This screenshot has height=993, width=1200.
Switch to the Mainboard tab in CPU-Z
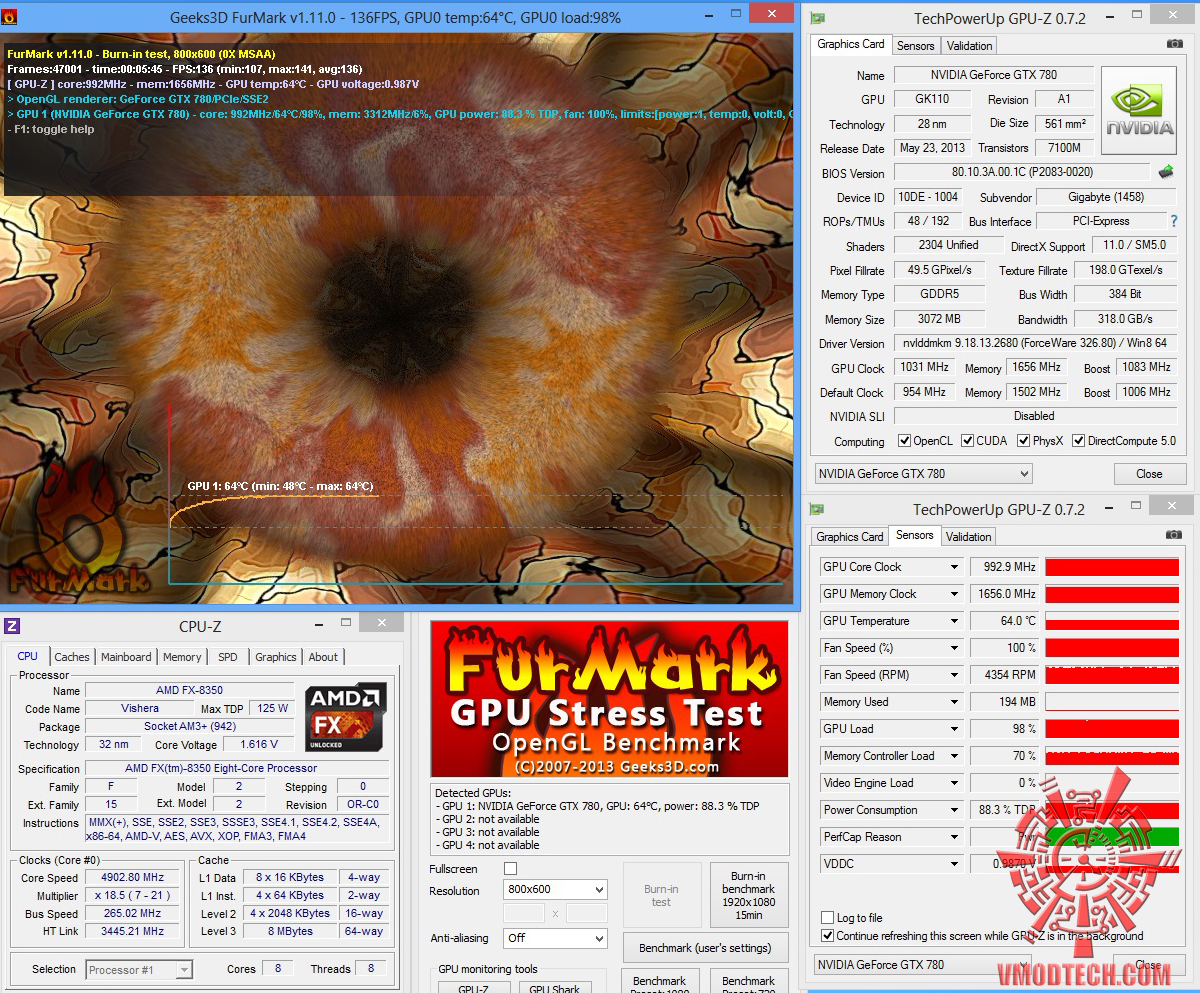click(x=126, y=657)
